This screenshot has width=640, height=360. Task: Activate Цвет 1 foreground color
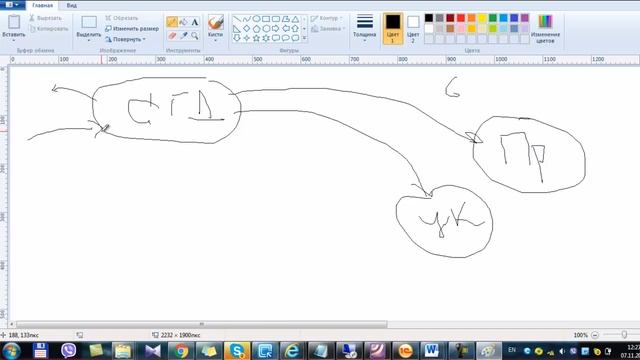pyautogui.click(x=393, y=28)
